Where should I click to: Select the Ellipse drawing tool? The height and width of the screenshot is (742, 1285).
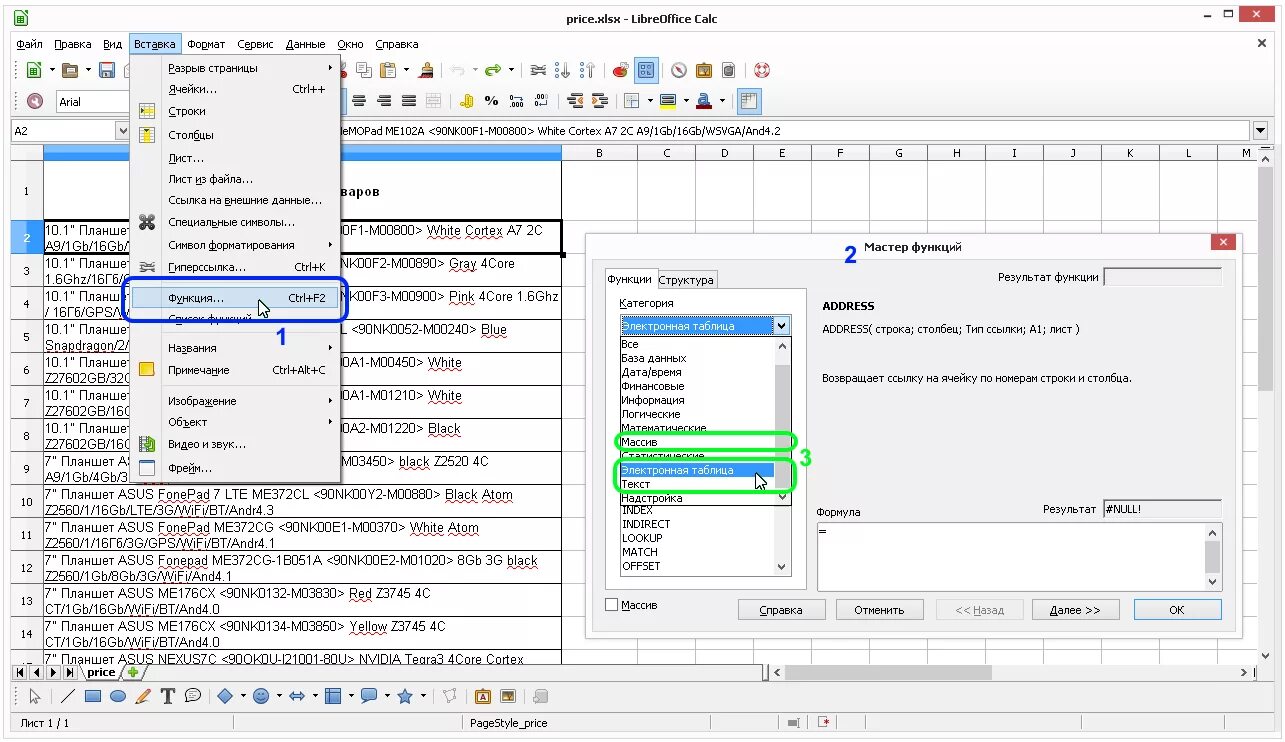pos(118,696)
